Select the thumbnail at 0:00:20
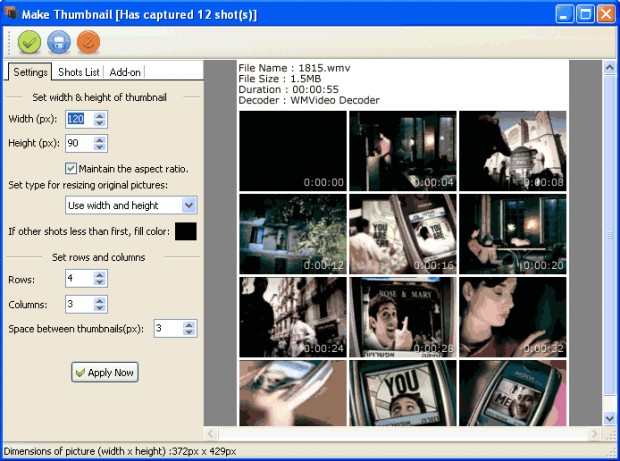Viewport: 620px width, 461px height. (x=512, y=234)
